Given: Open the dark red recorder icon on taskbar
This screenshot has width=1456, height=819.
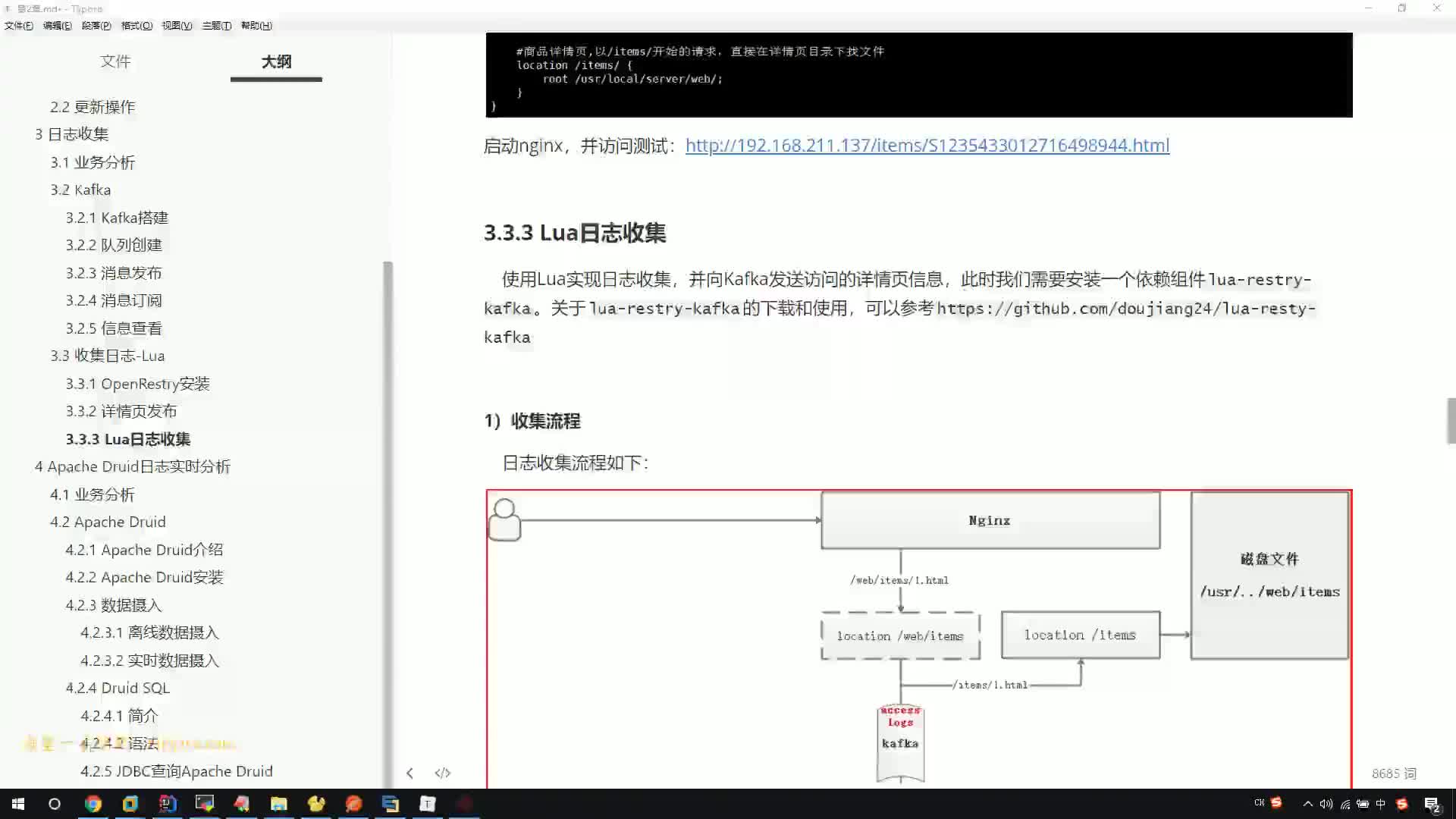Looking at the screenshot, I should pyautogui.click(x=465, y=804).
